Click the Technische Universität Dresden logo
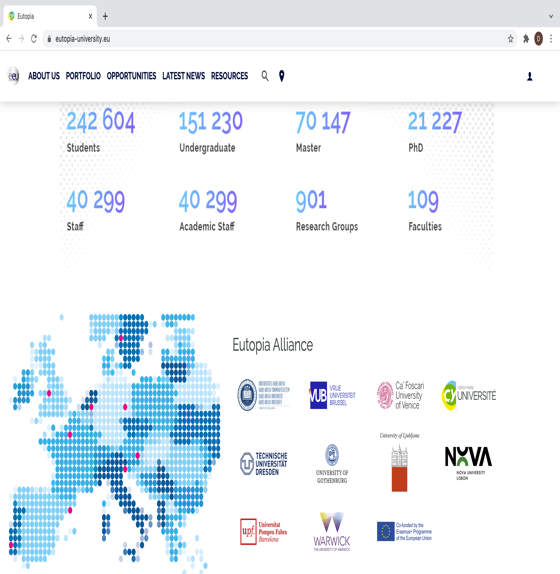 [264, 463]
